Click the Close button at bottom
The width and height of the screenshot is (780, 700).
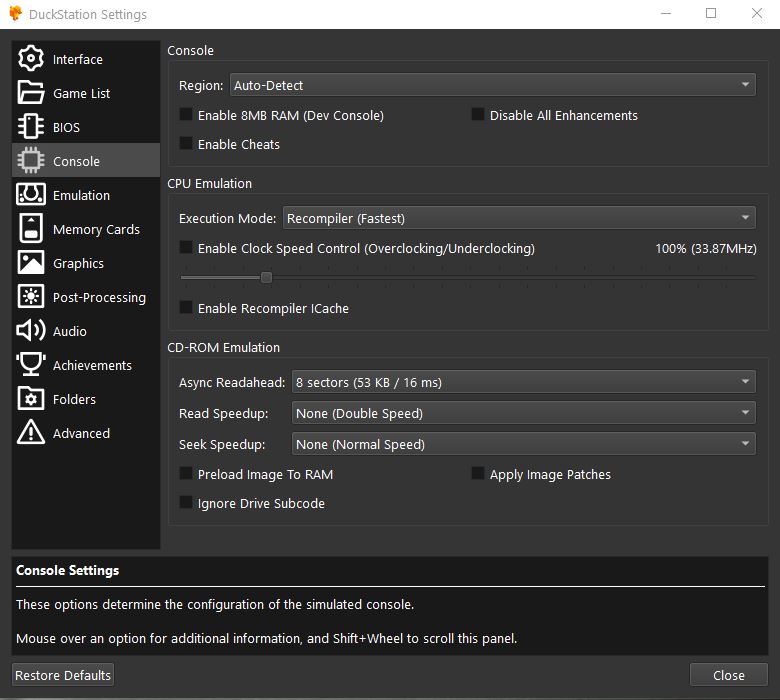pyautogui.click(x=729, y=675)
